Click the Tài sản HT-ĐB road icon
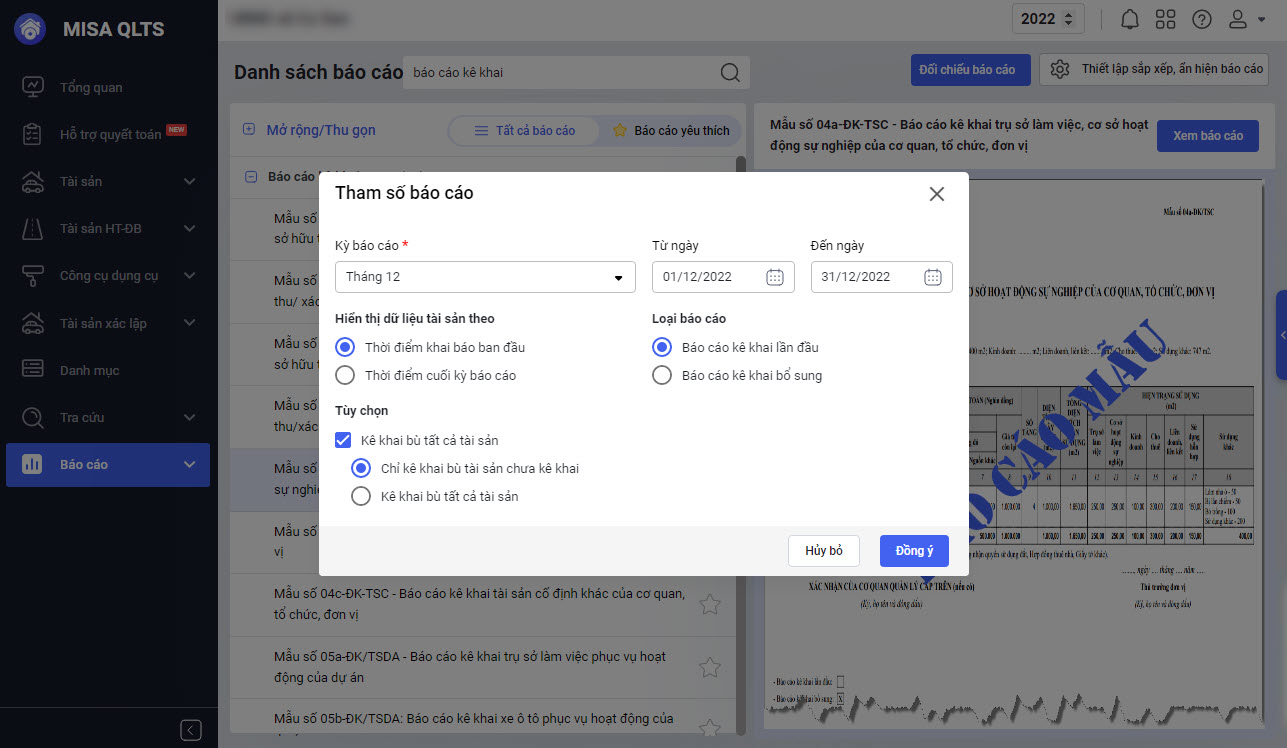This screenshot has height=748, width=1287. coord(33,229)
